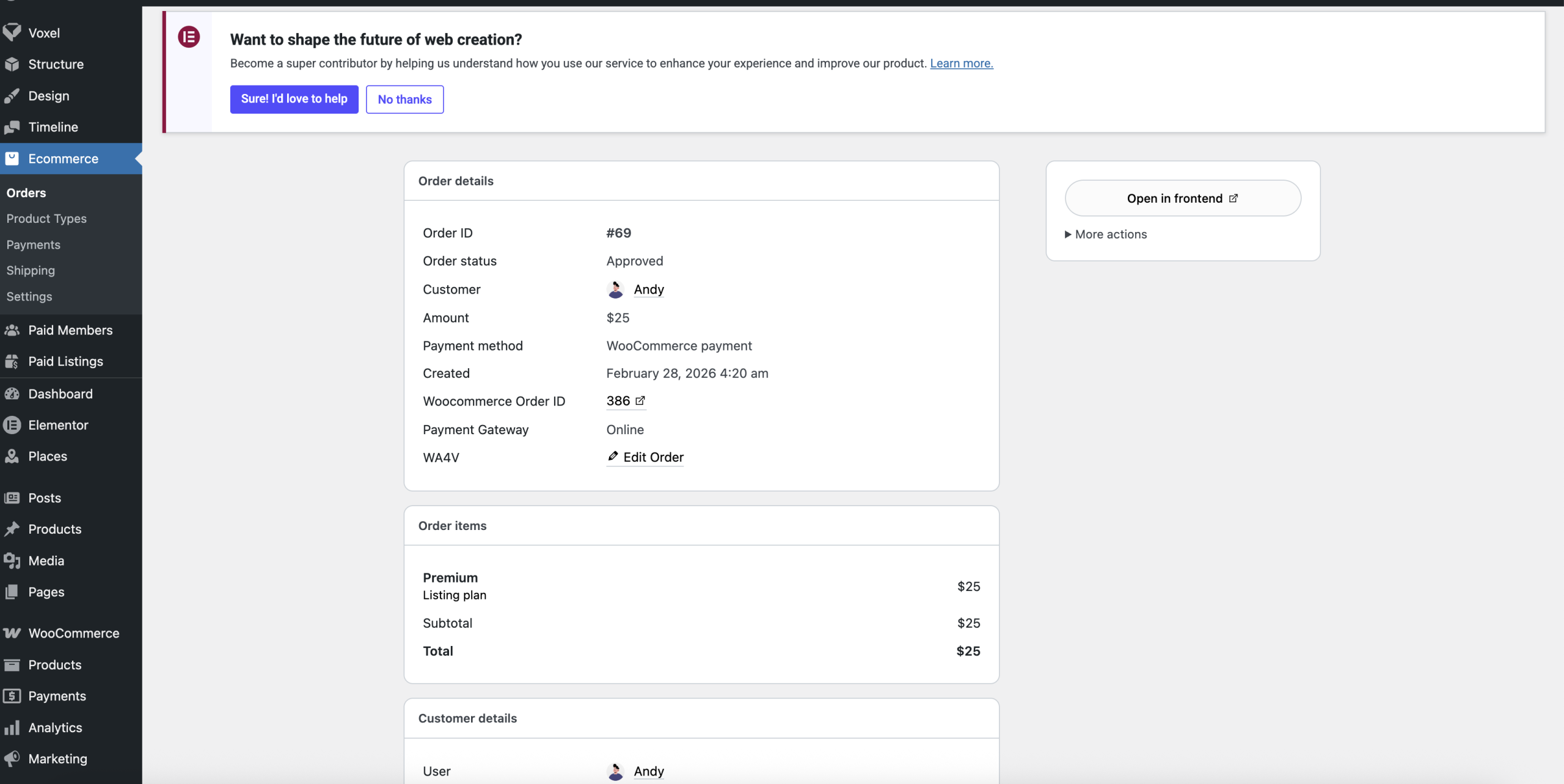Click the Analytics bar chart icon
Screen dimensions: 1564x784
(12, 727)
